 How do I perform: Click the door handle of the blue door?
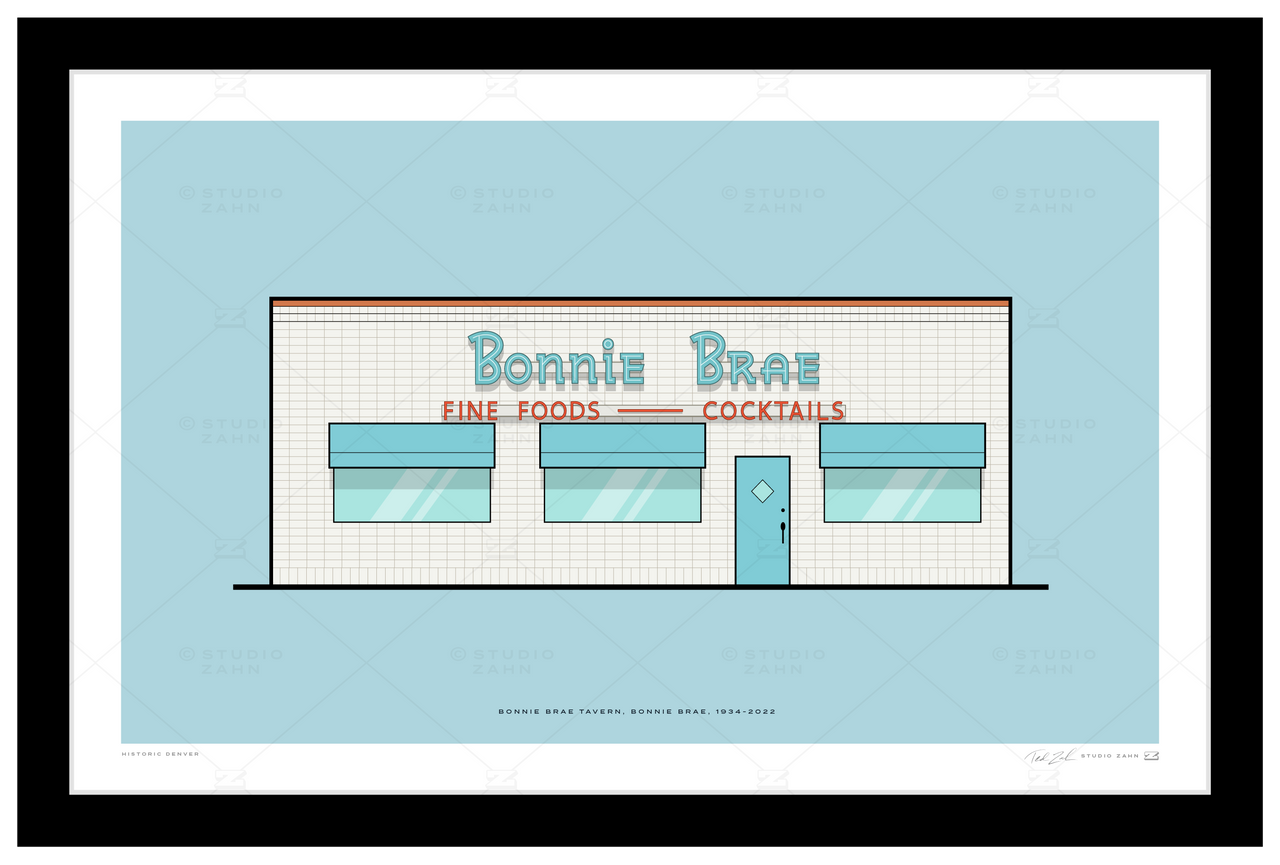pyautogui.click(x=782, y=531)
